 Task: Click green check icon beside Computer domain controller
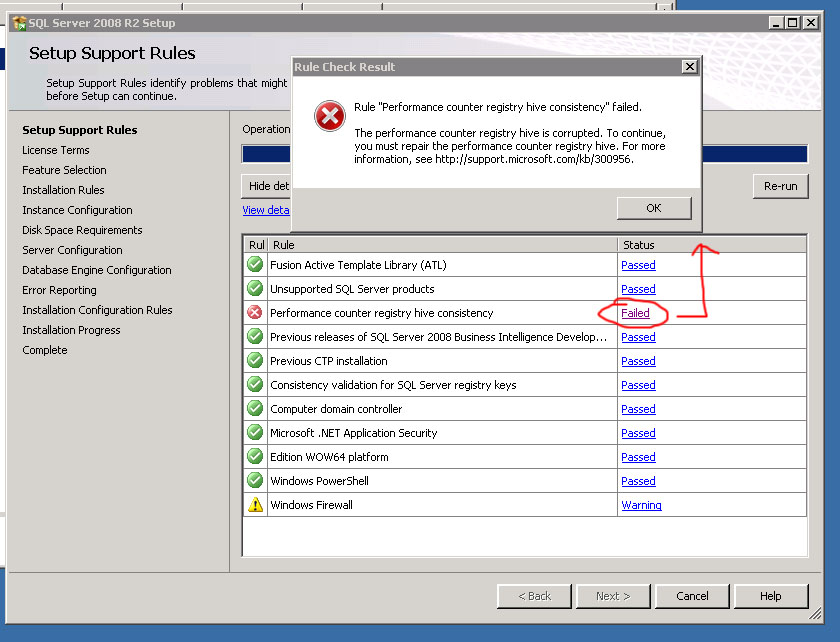pos(255,409)
